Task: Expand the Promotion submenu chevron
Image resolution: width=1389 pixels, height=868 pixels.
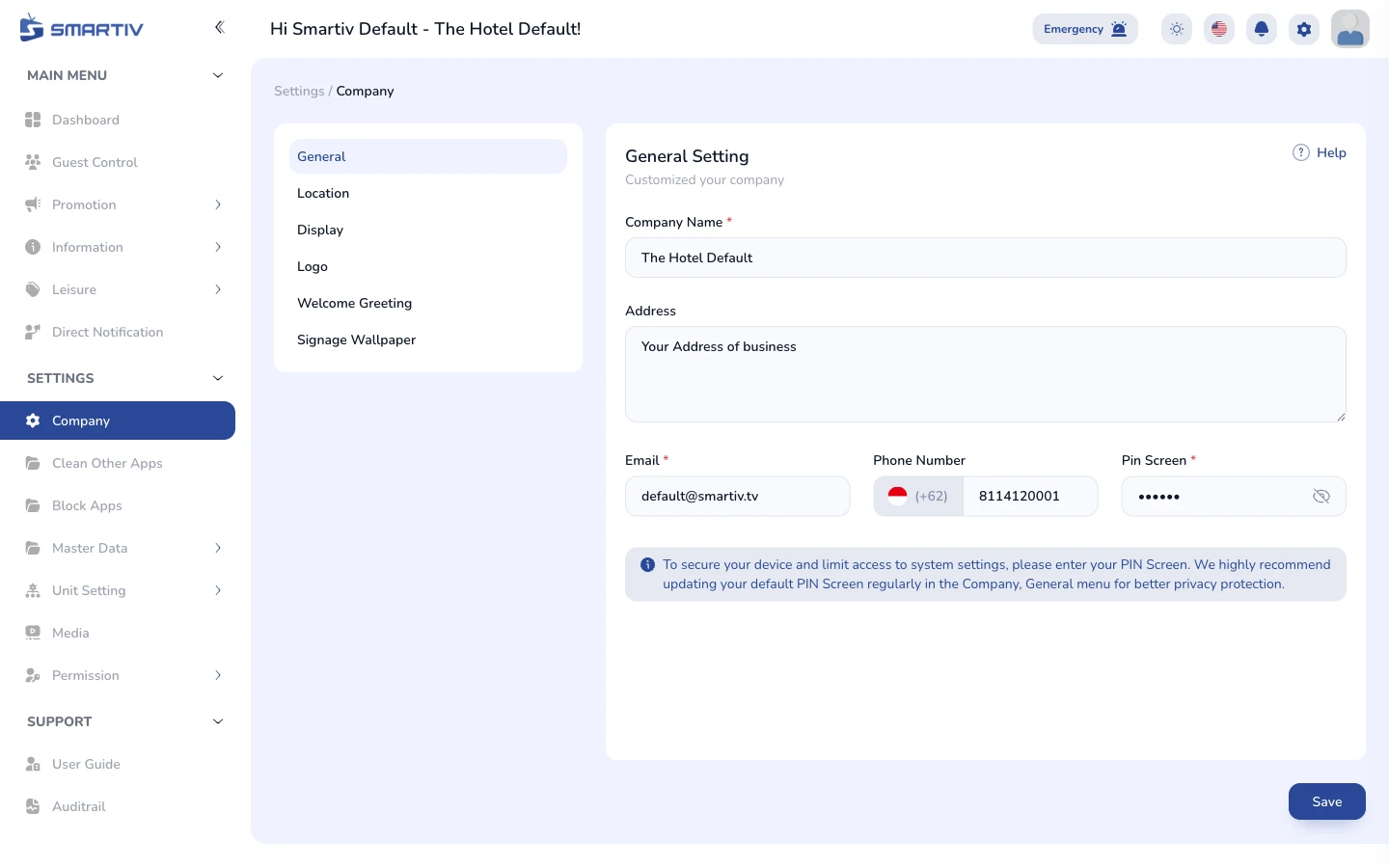Action: pyautogui.click(x=218, y=204)
